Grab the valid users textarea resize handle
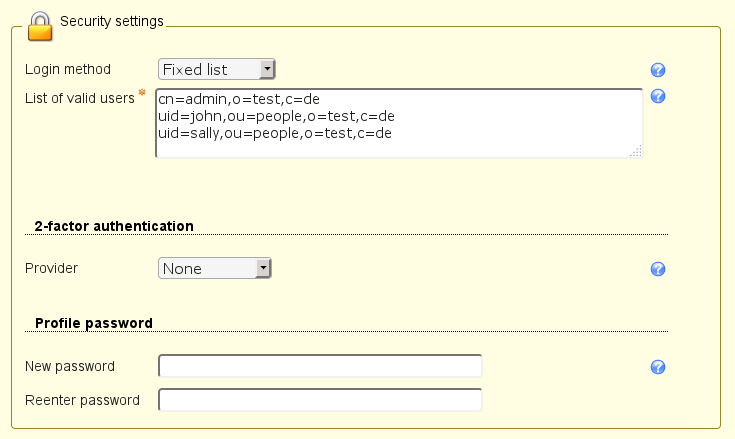The width and height of the screenshot is (735, 439). pos(635,151)
